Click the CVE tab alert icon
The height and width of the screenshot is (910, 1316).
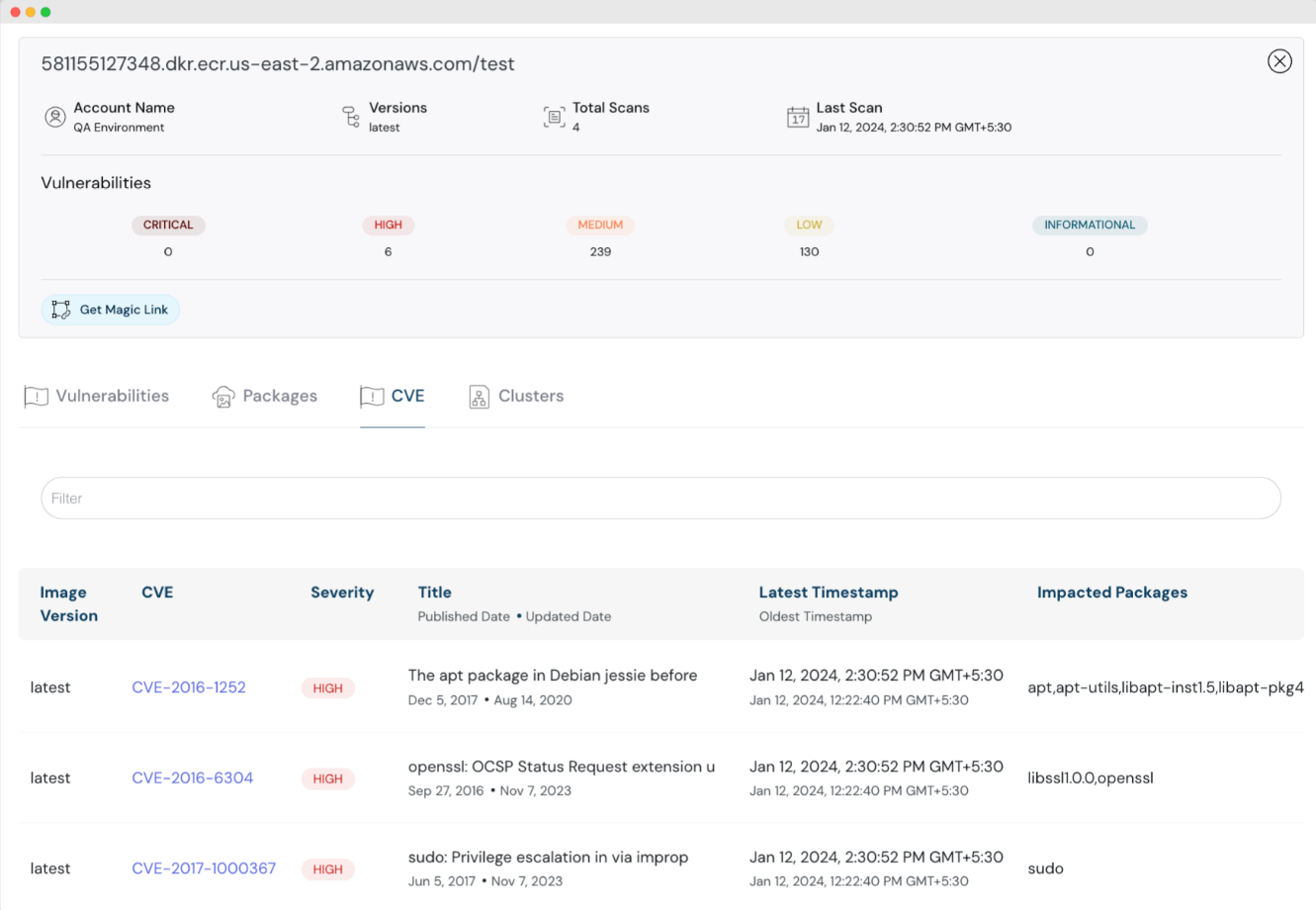tap(371, 396)
